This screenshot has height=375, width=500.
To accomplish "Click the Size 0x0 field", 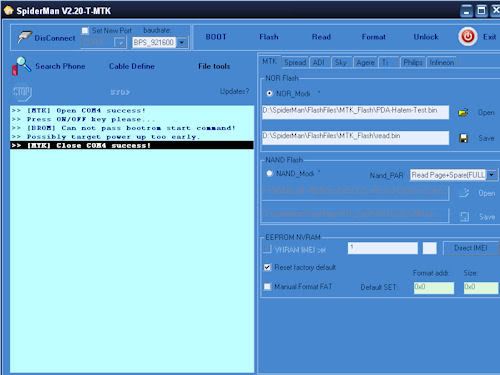I will (x=481, y=288).
